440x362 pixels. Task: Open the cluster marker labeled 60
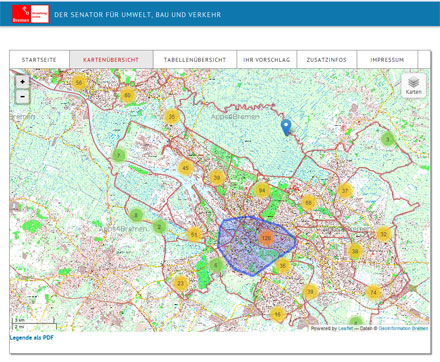coord(127,95)
